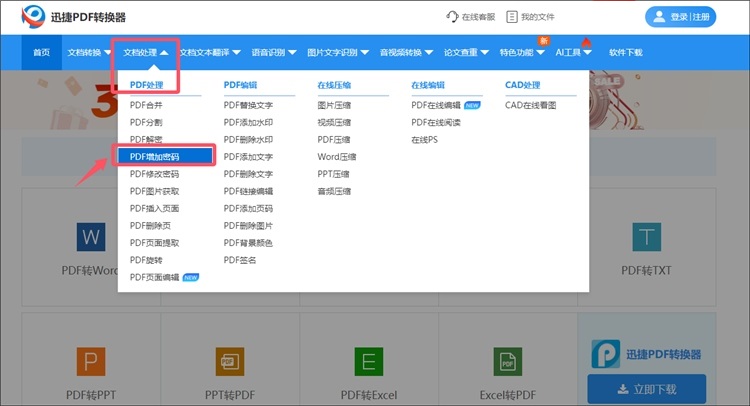The width and height of the screenshot is (750, 406).
Task: Select PDF添加页码 option
Action: tap(248, 208)
